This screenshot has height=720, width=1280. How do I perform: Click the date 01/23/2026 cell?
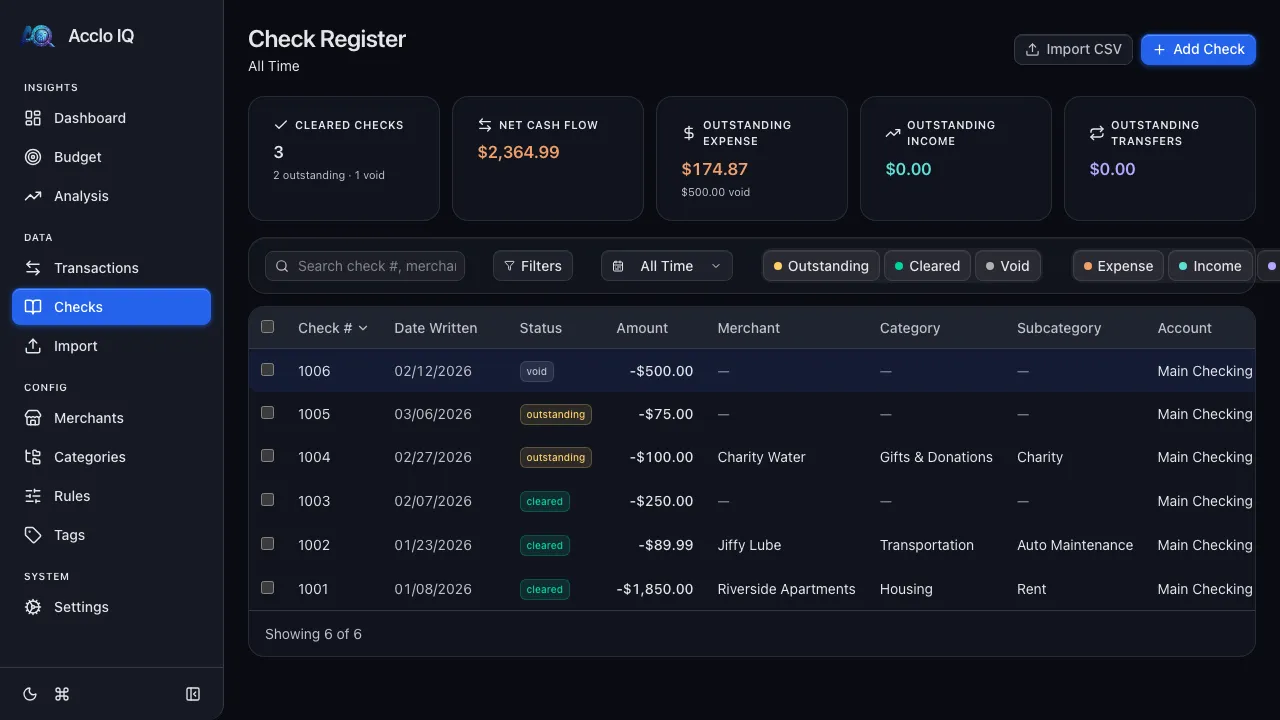pos(433,545)
